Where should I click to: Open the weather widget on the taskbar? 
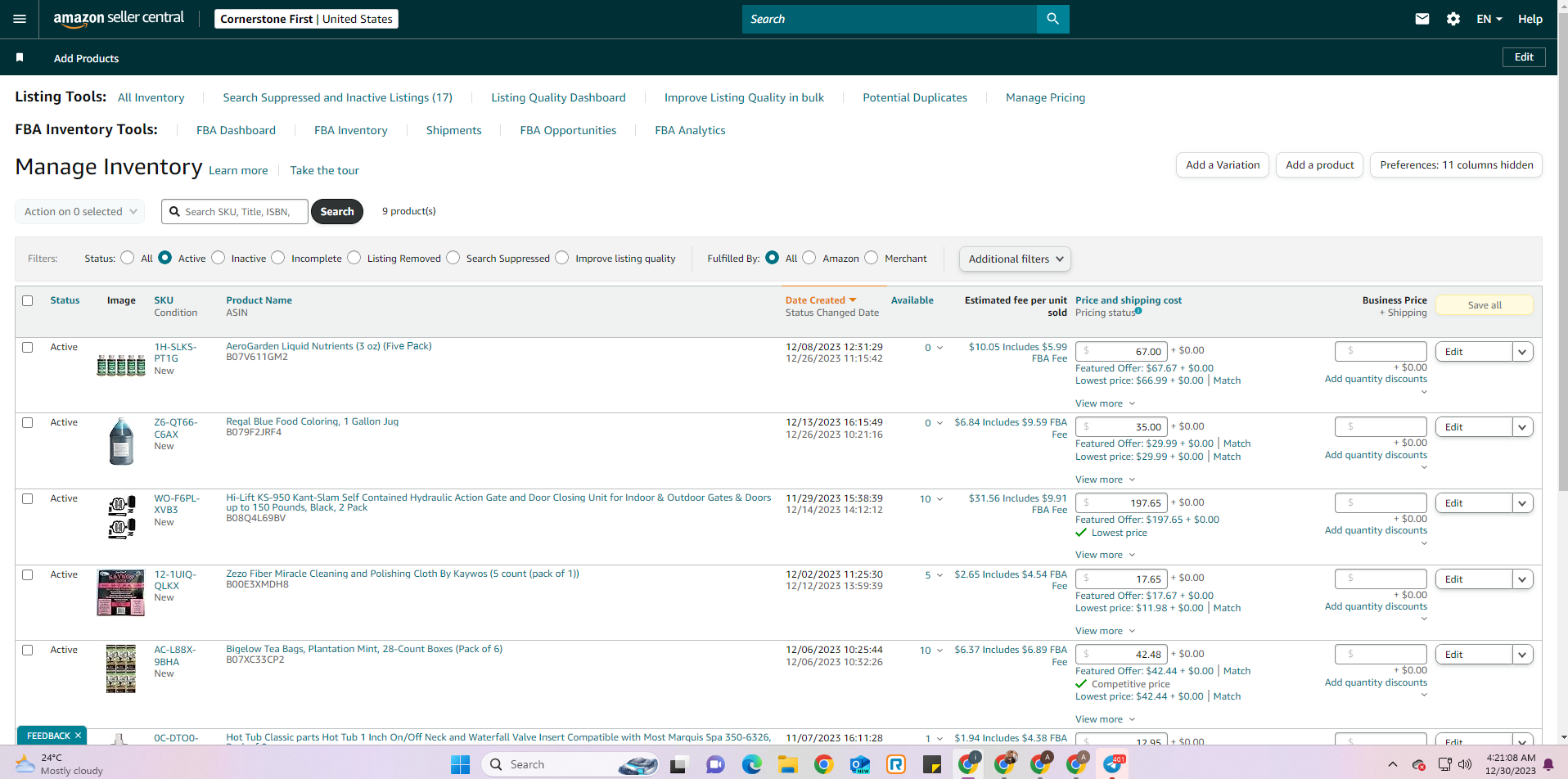click(59, 764)
